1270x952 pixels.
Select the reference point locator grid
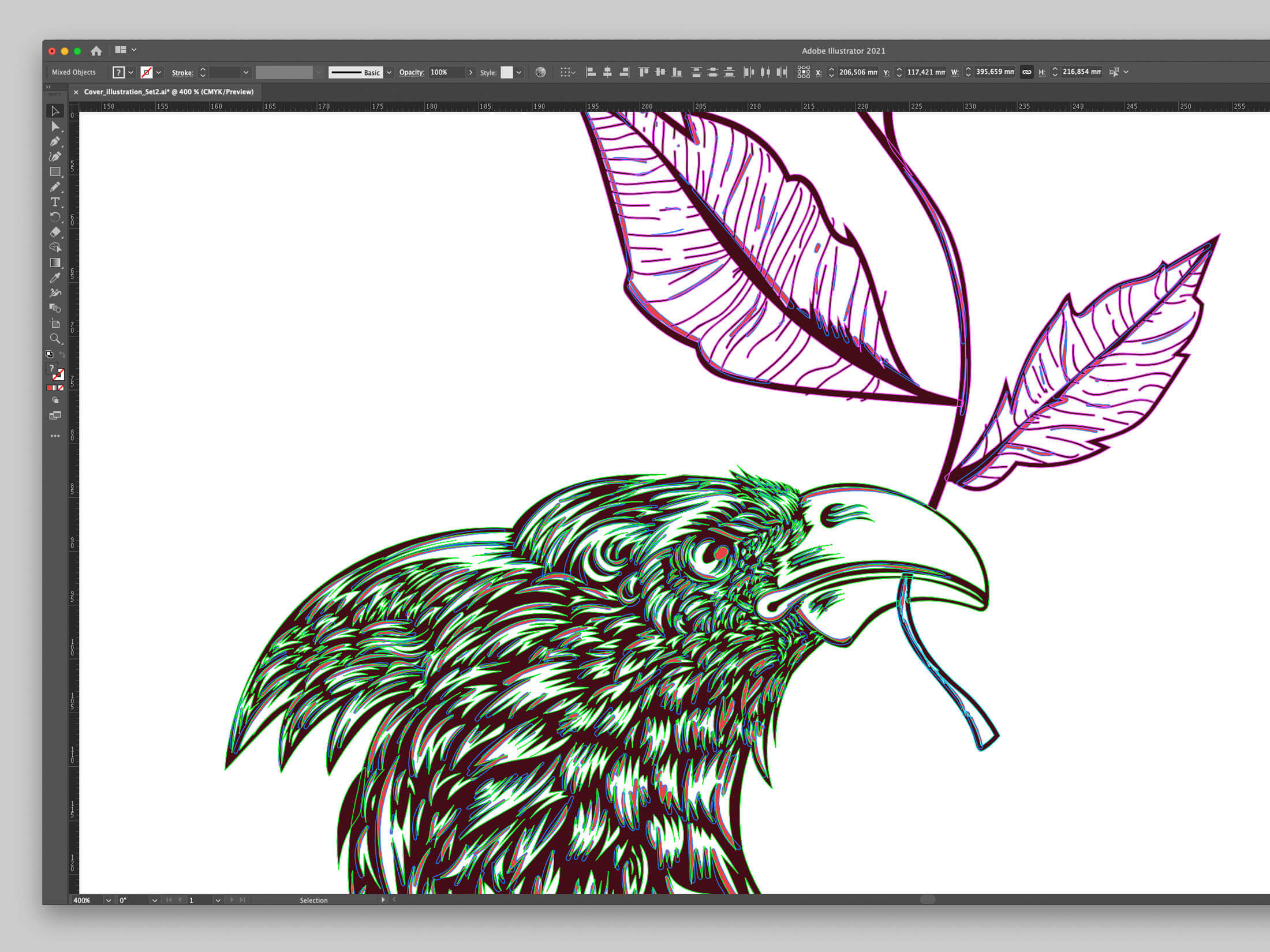(x=804, y=72)
